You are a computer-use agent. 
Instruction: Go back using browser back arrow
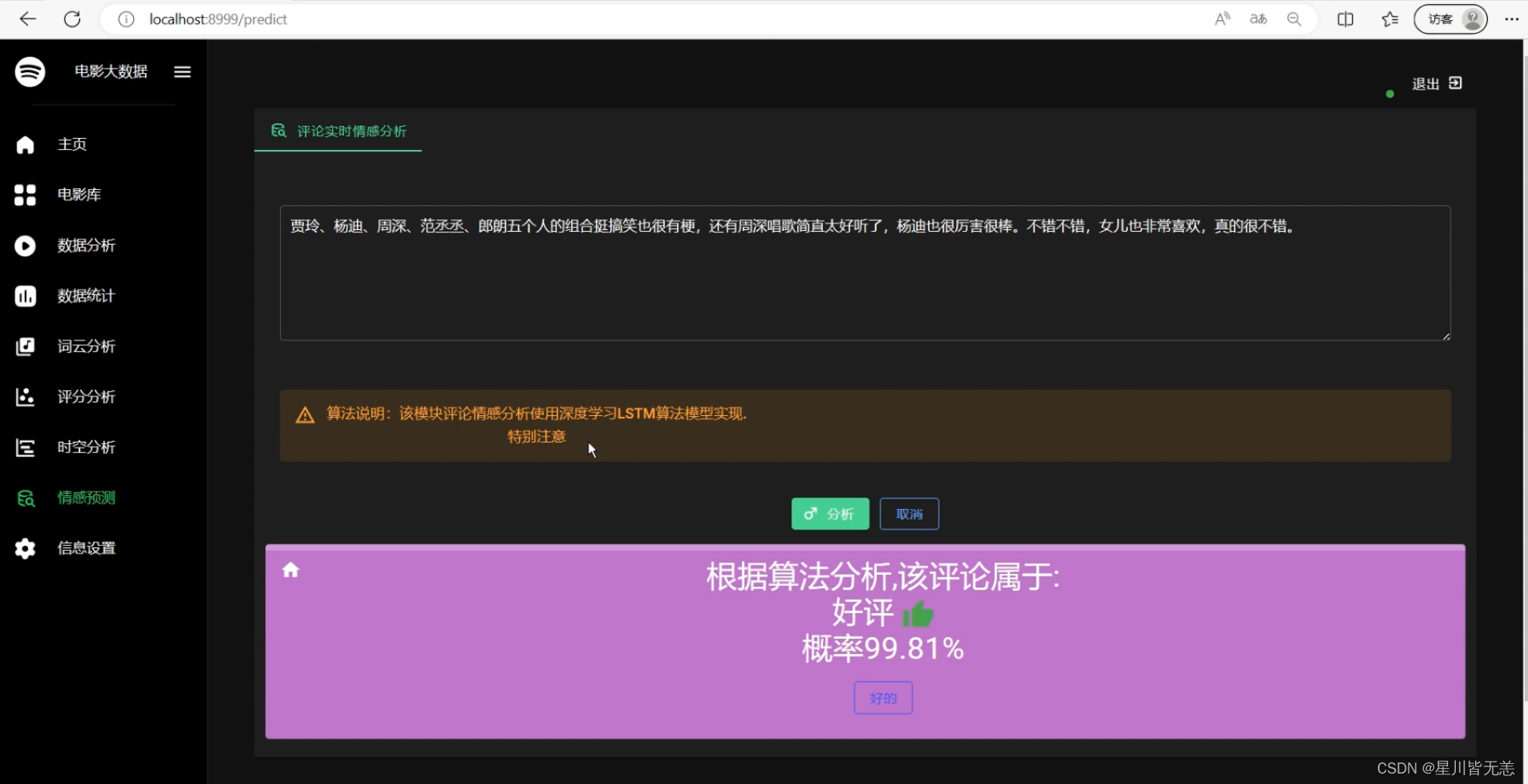point(28,19)
